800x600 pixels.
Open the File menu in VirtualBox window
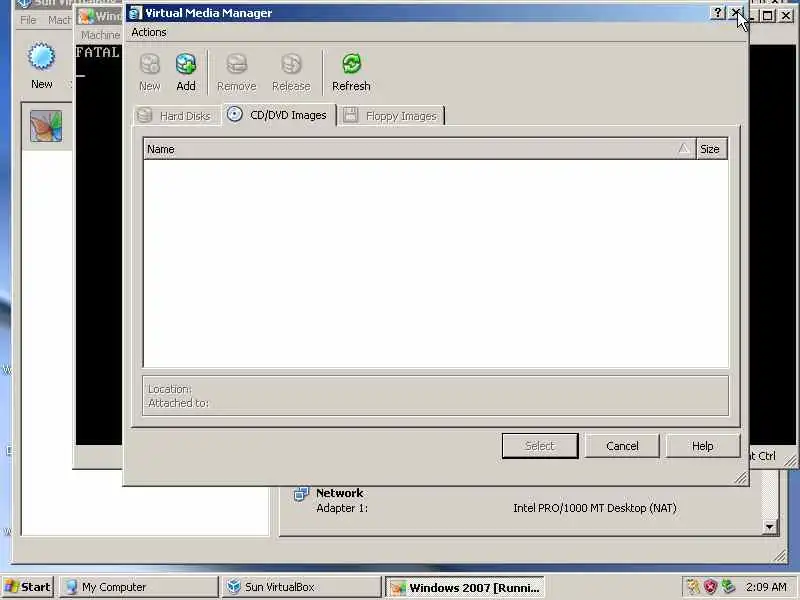[28, 20]
